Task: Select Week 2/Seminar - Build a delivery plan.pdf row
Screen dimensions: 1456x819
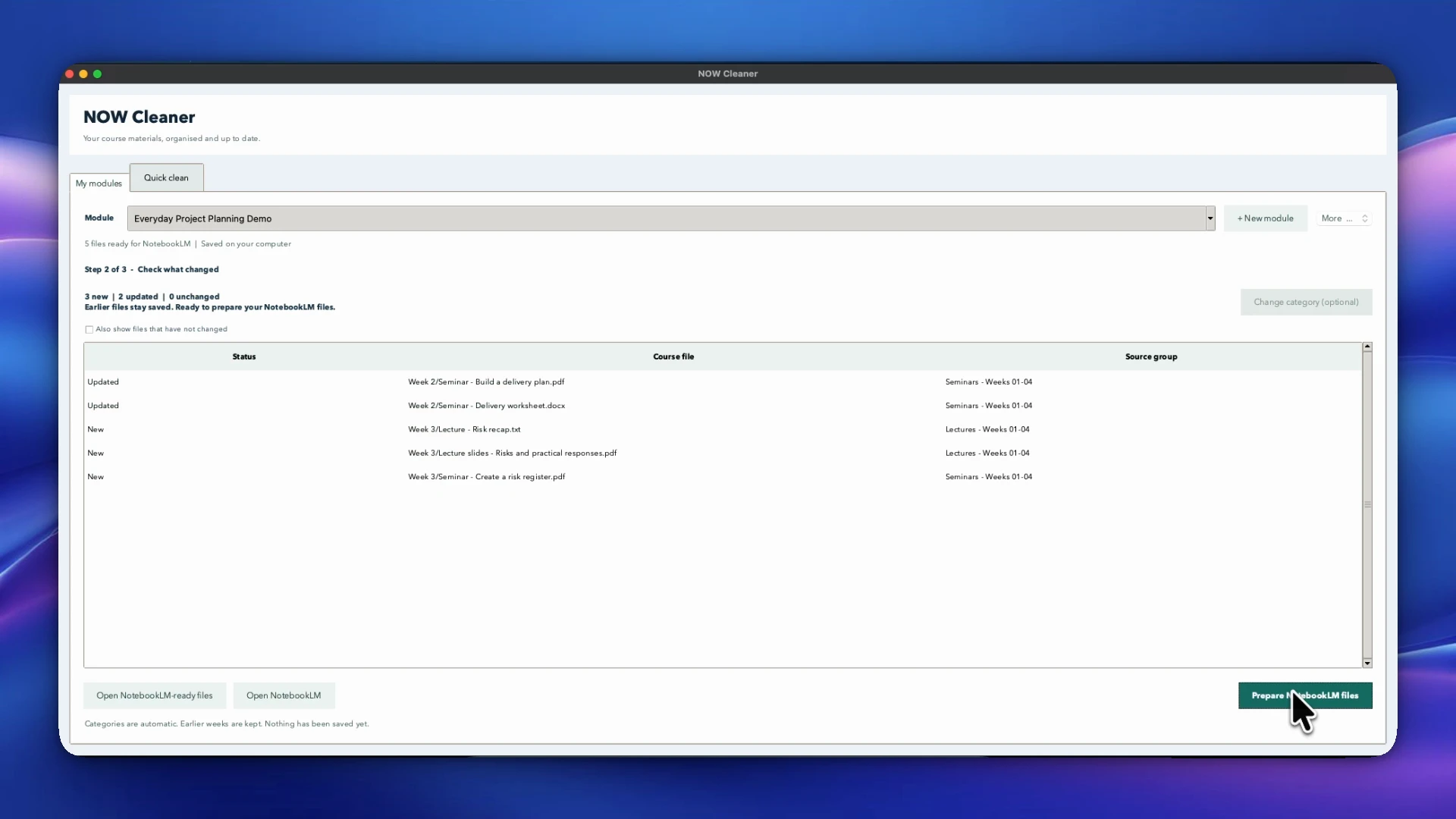Action: (x=723, y=382)
